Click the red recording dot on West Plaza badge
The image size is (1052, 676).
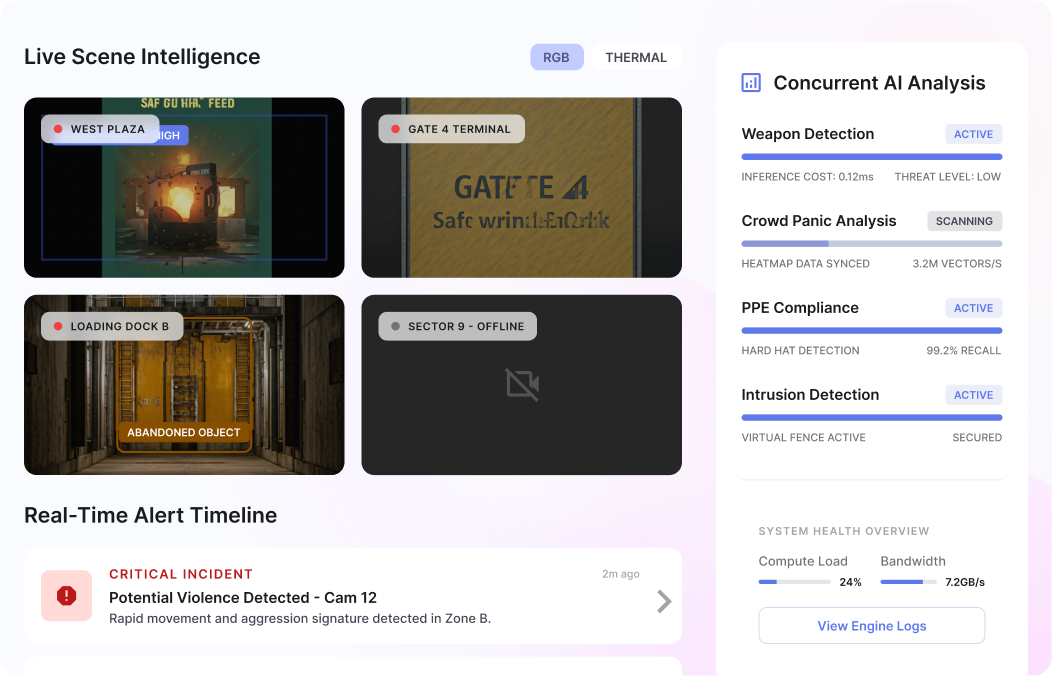pyautogui.click(x=60, y=129)
